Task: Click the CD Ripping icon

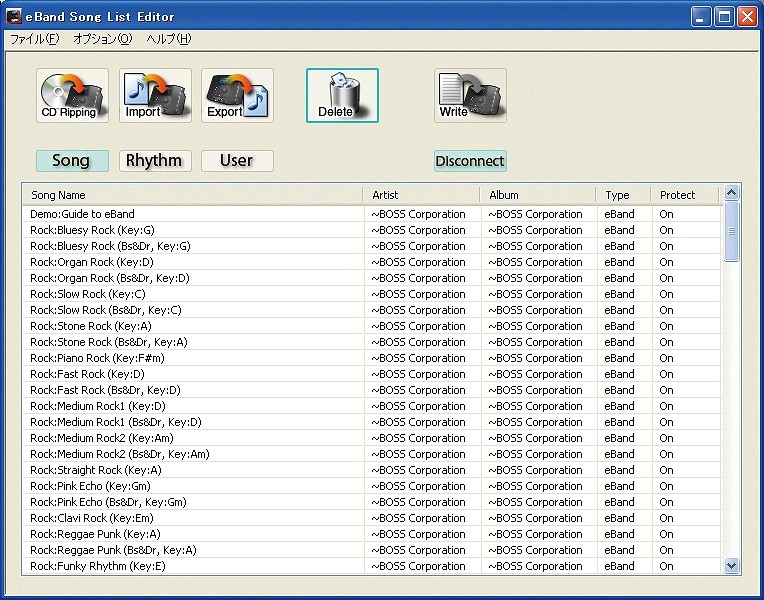Action: tap(72, 95)
